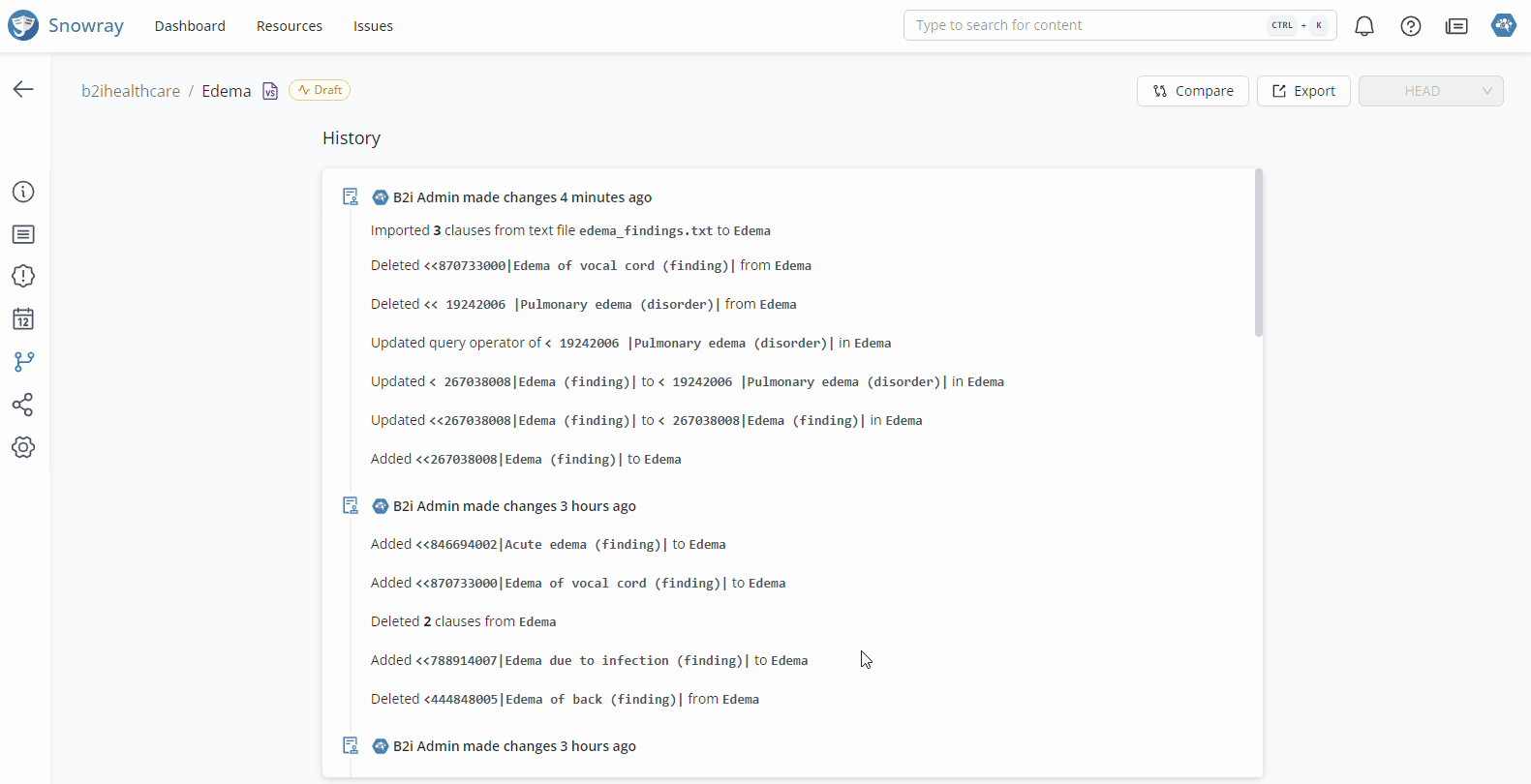Open the news feed icon in header

pyautogui.click(x=1456, y=26)
